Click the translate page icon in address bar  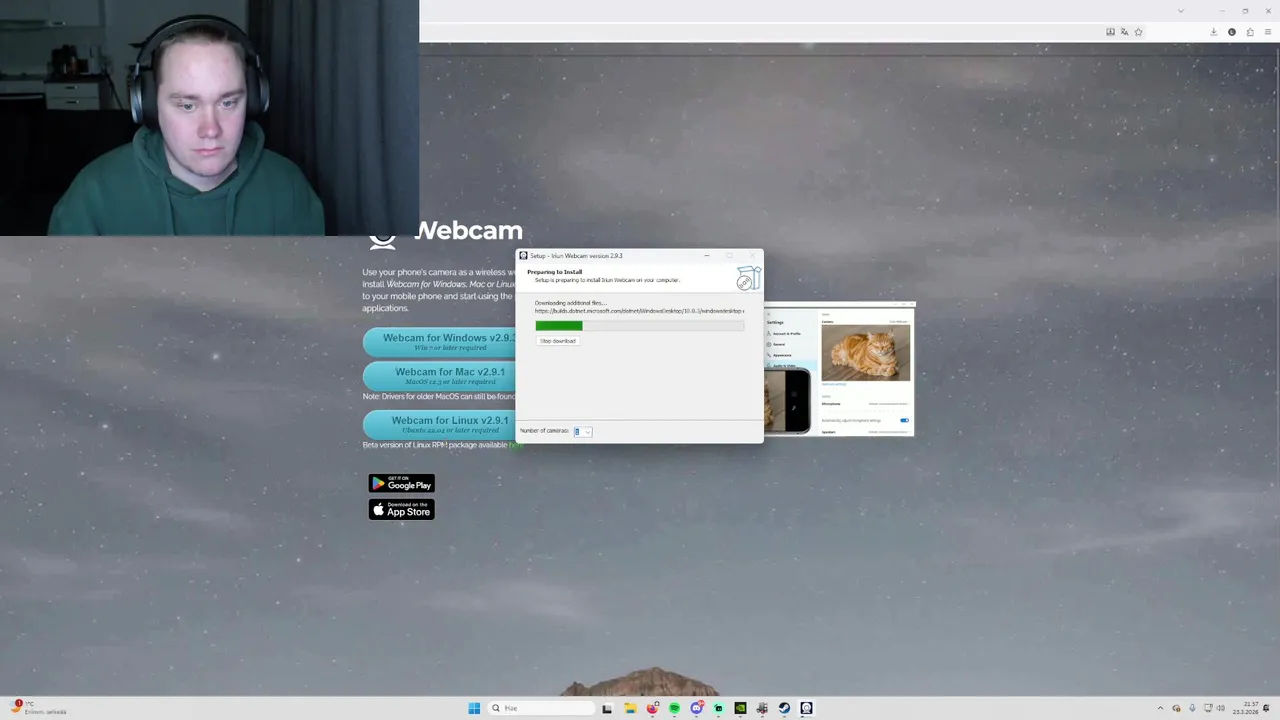(x=1124, y=32)
